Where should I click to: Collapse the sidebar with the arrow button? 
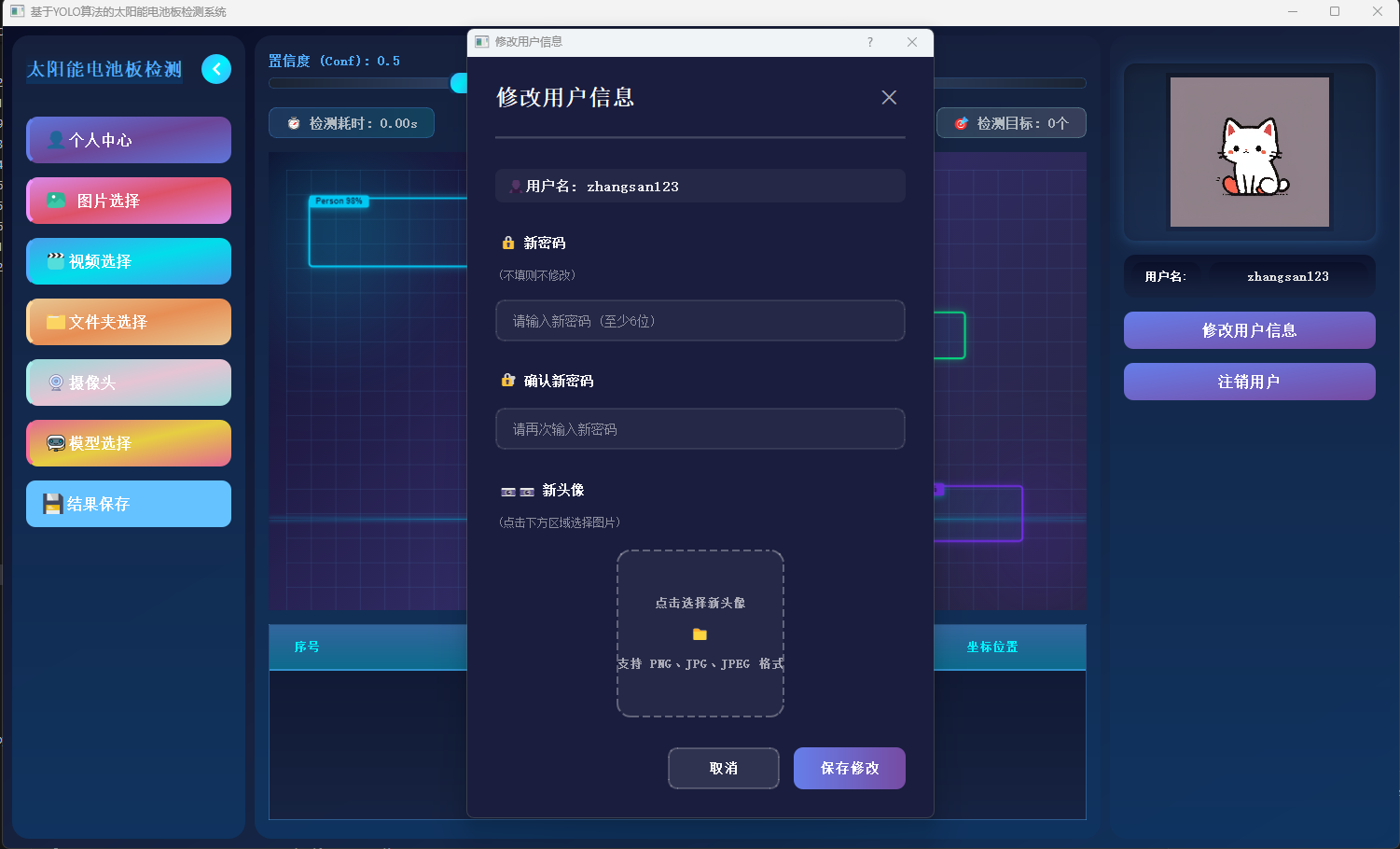click(215, 68)
